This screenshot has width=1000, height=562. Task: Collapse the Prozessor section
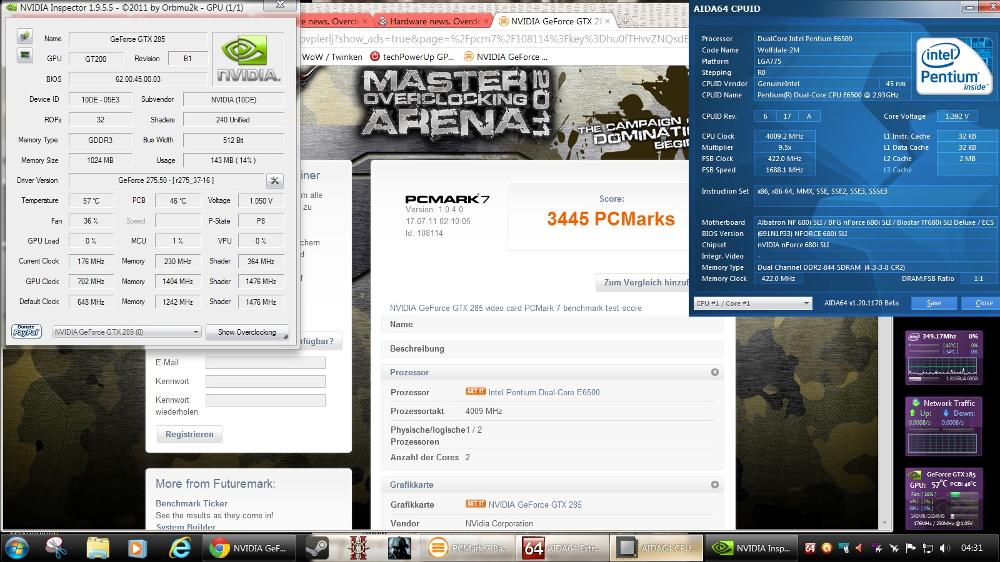point(715,372)
